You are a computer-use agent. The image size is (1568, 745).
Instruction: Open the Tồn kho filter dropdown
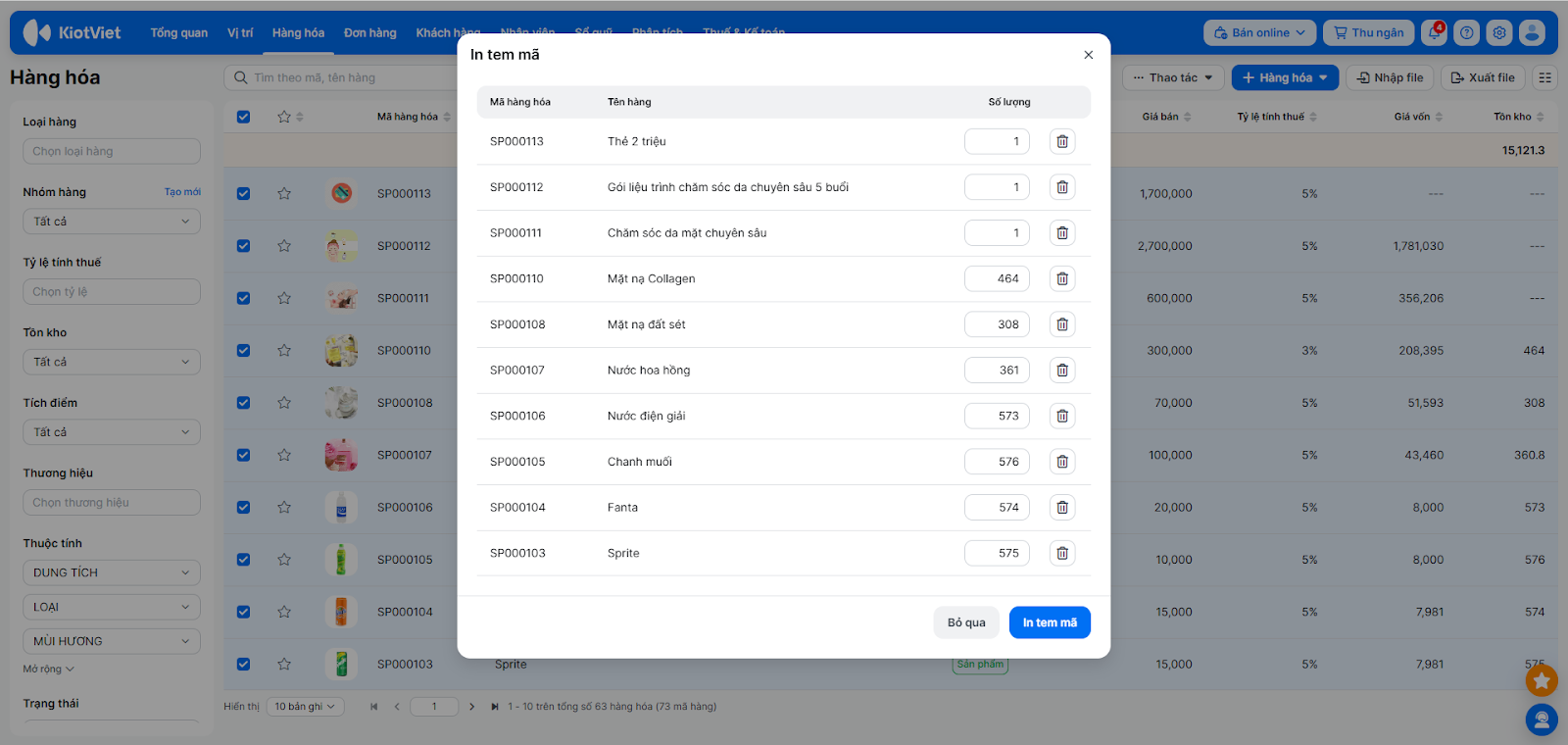[x=112, y=362]
